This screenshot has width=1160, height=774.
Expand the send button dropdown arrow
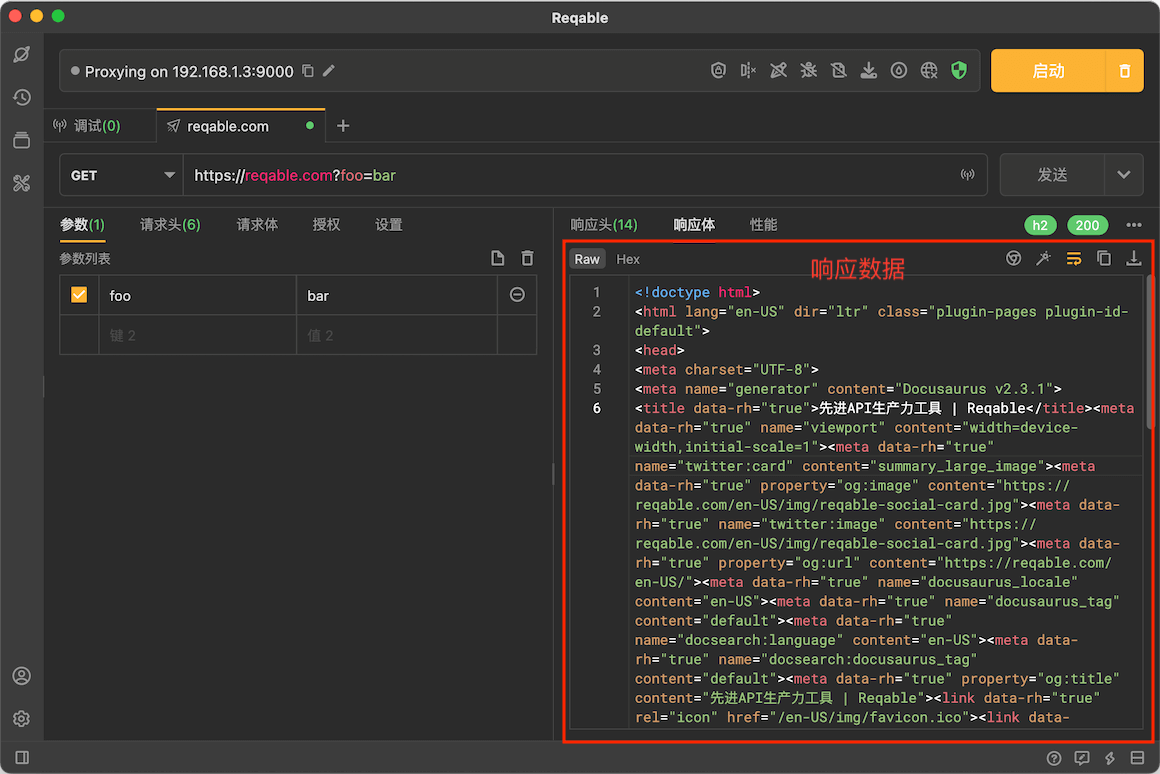point(1124,175)
